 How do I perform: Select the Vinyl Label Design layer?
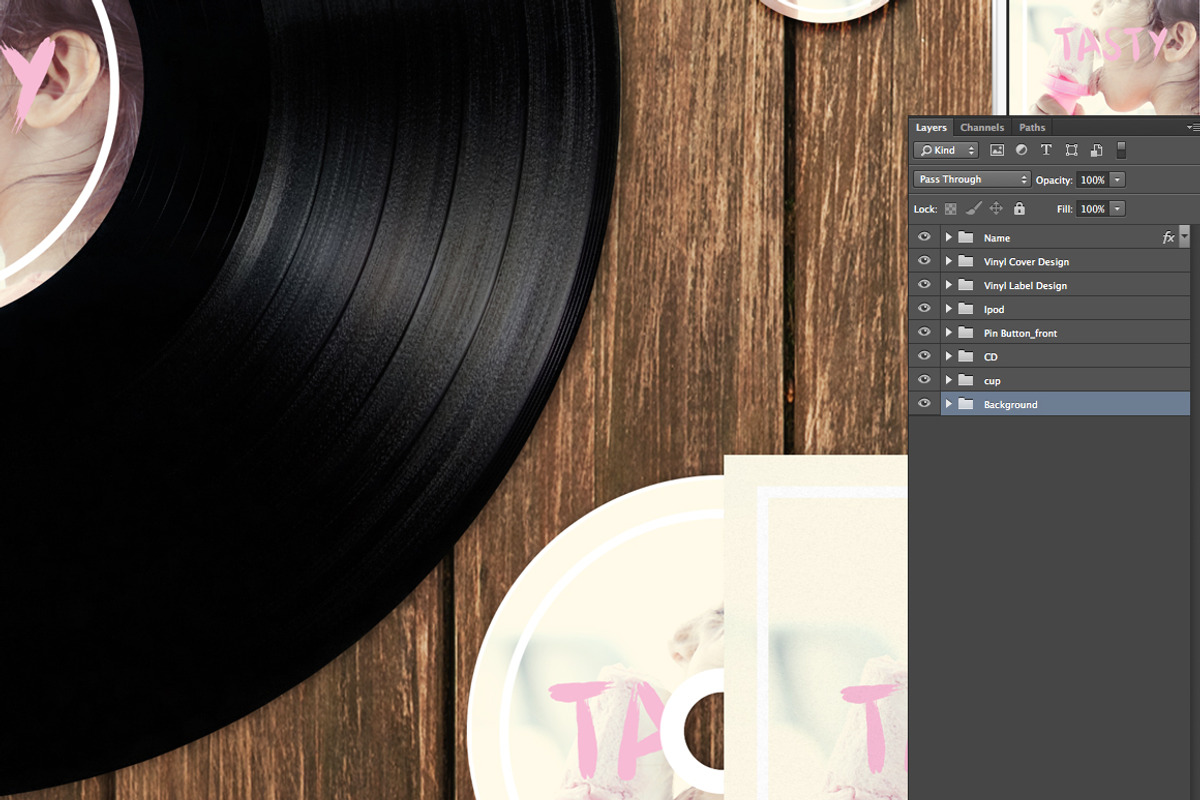pos(1065,285)
